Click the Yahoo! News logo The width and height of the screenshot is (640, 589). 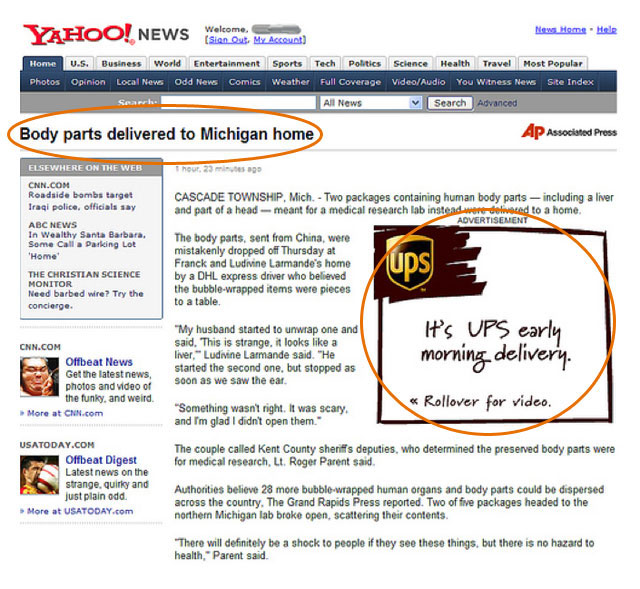(x=106, y=34)
